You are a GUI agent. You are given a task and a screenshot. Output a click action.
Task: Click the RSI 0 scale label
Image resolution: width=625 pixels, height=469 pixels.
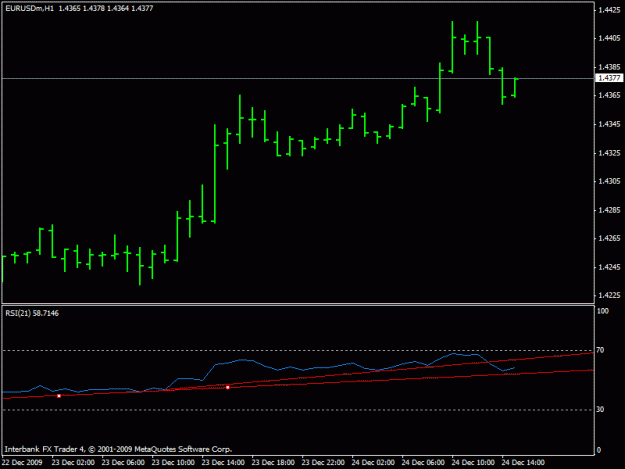tap(599, 450)
